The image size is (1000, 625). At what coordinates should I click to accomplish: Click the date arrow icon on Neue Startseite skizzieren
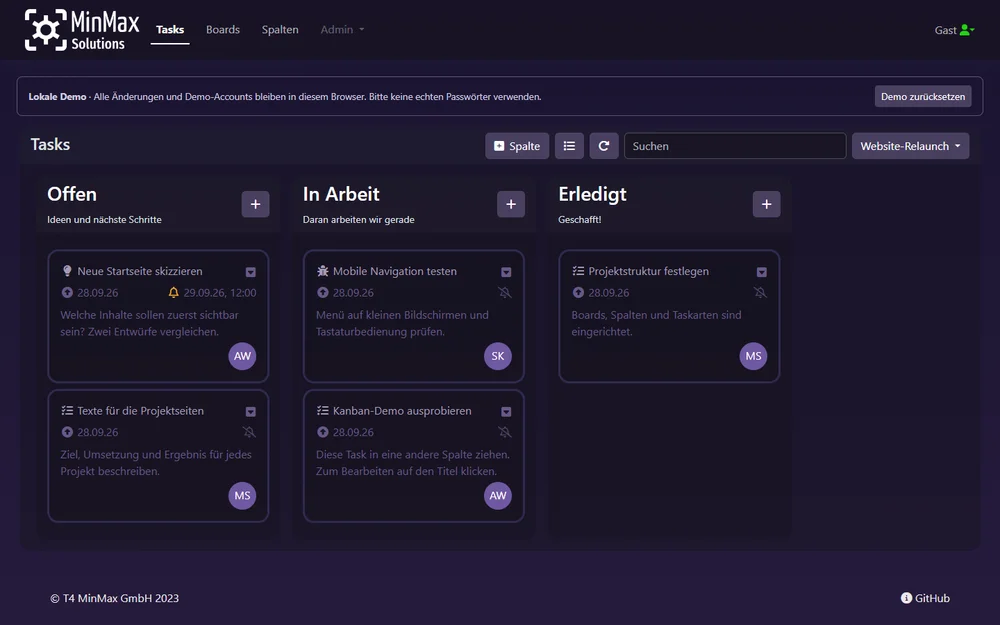coord(67,293)
